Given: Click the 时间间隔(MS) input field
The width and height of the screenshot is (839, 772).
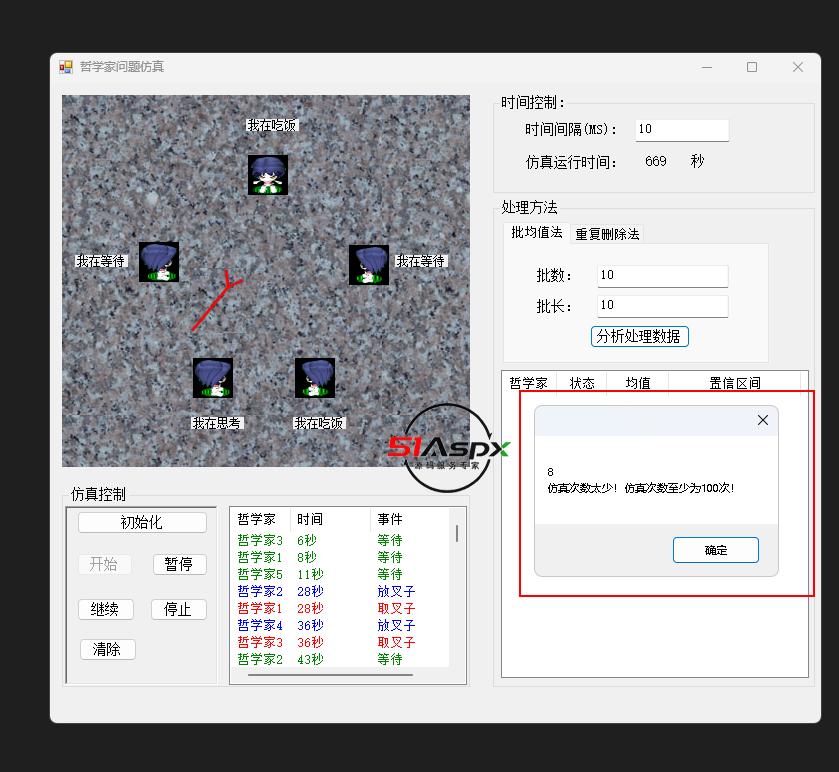Looking at the screenshot, I should pos(681,129).
